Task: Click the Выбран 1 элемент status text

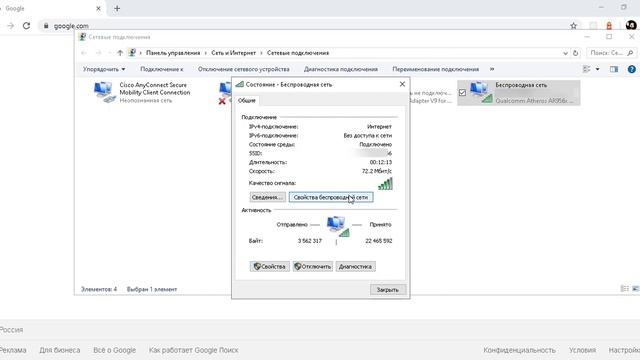Action: point(152,289)
